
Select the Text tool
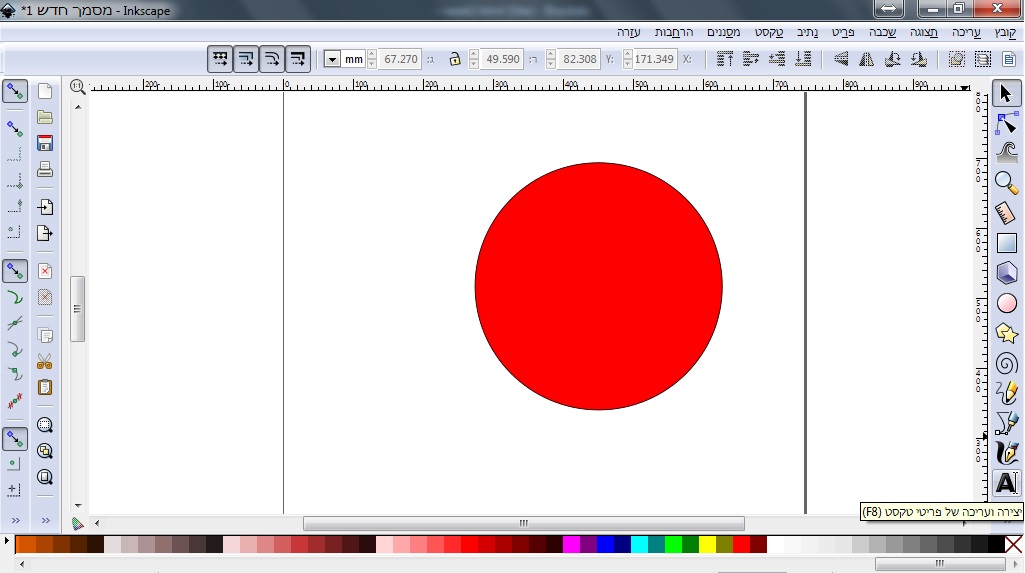1006,483
